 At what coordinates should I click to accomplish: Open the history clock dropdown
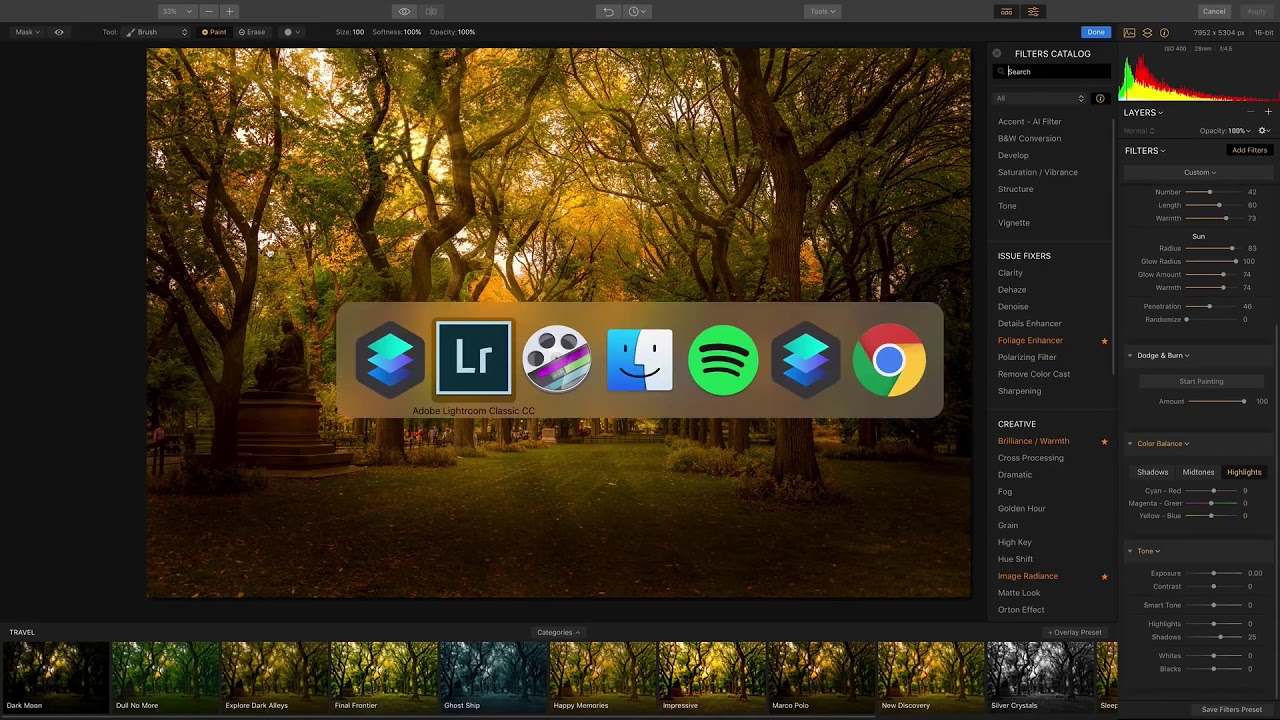[637, 11]
